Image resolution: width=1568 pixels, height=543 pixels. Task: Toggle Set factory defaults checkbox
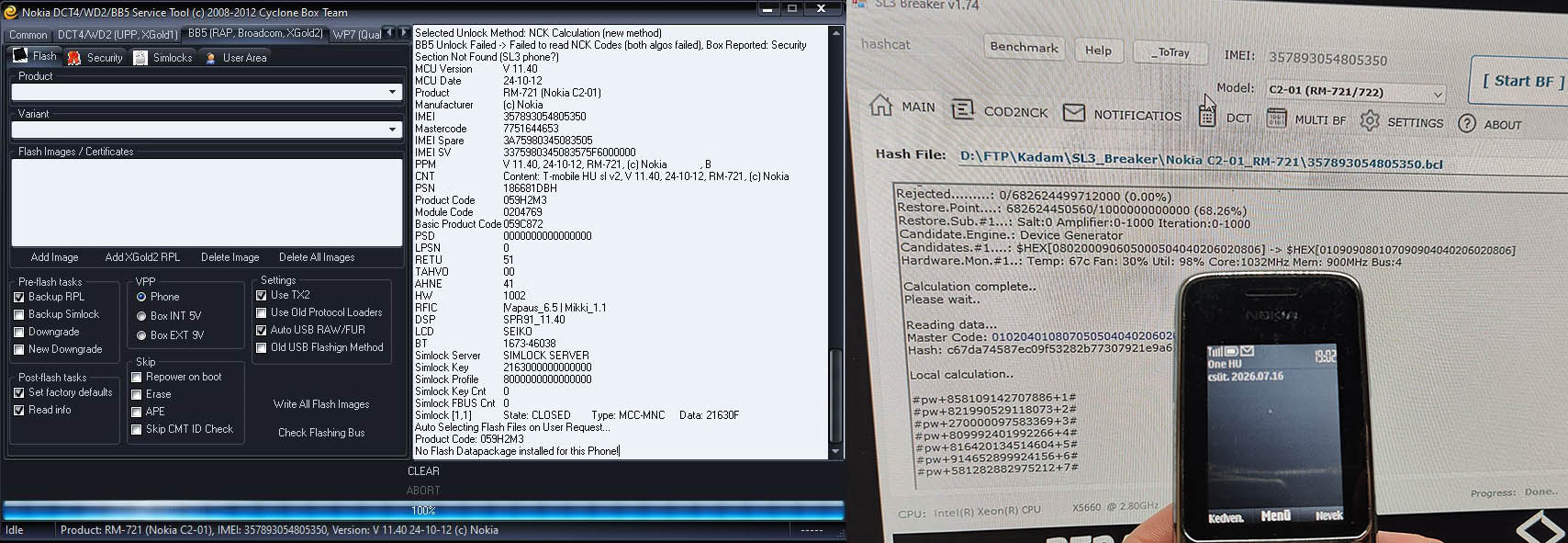[x=18, y=392]
